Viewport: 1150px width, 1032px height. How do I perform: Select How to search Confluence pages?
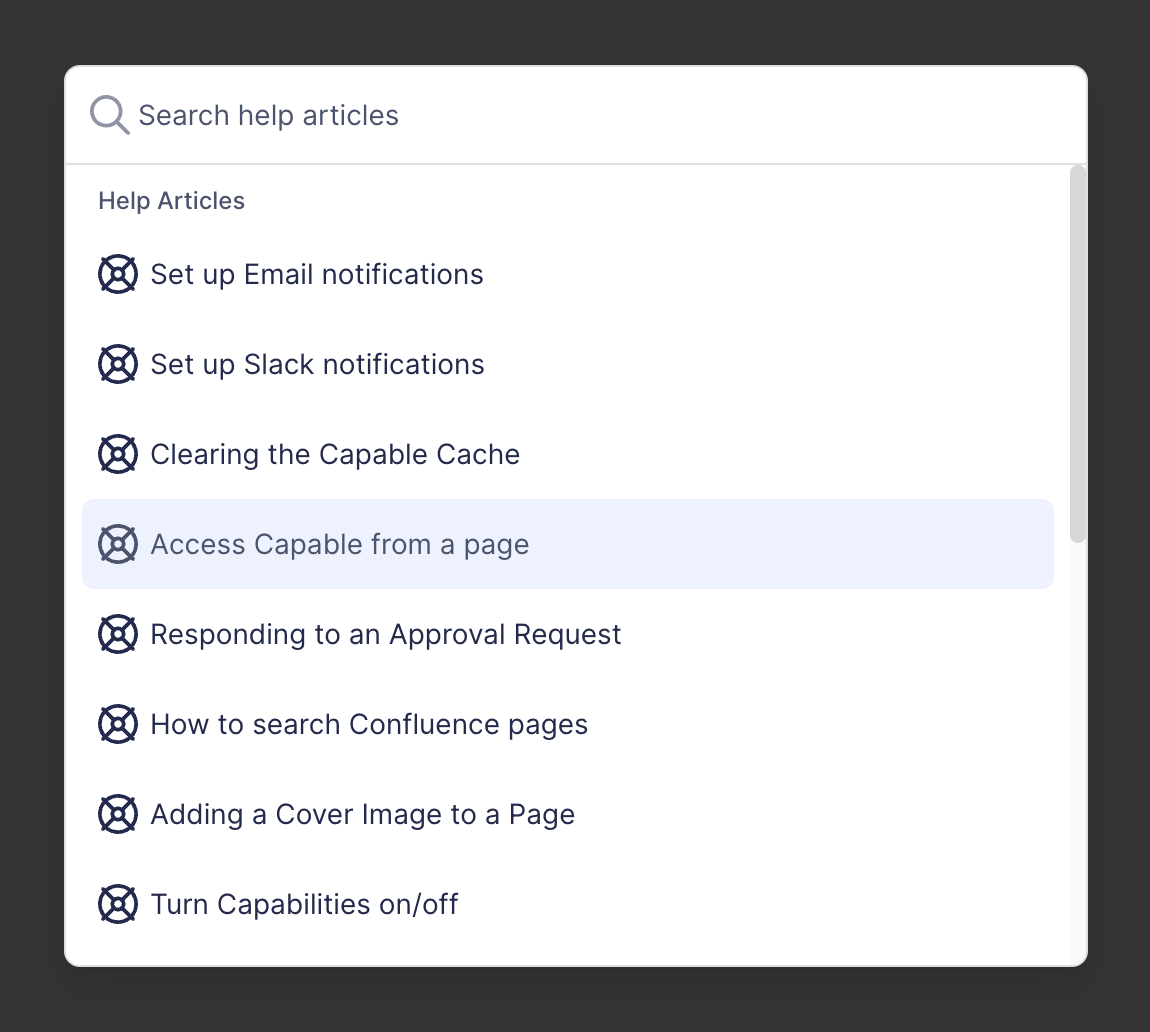(x=369, y=724)
